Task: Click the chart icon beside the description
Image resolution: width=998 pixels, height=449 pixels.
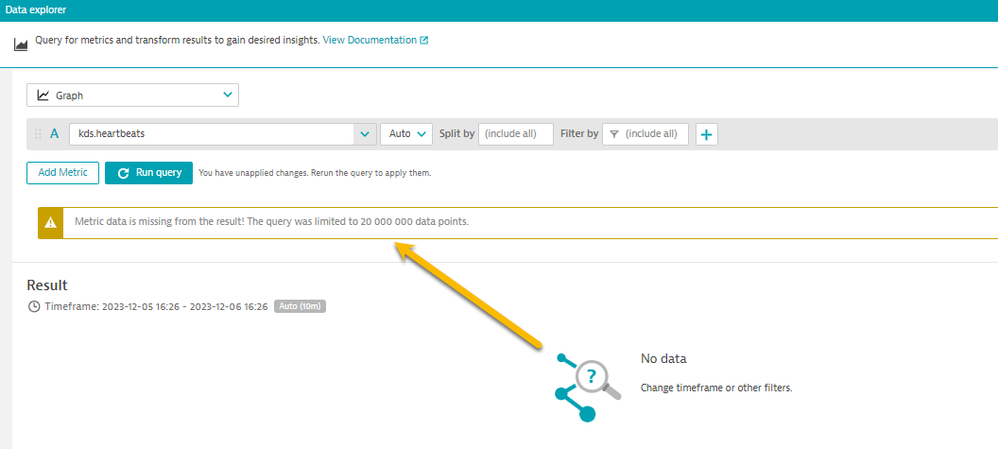Action: click(20, 43)
